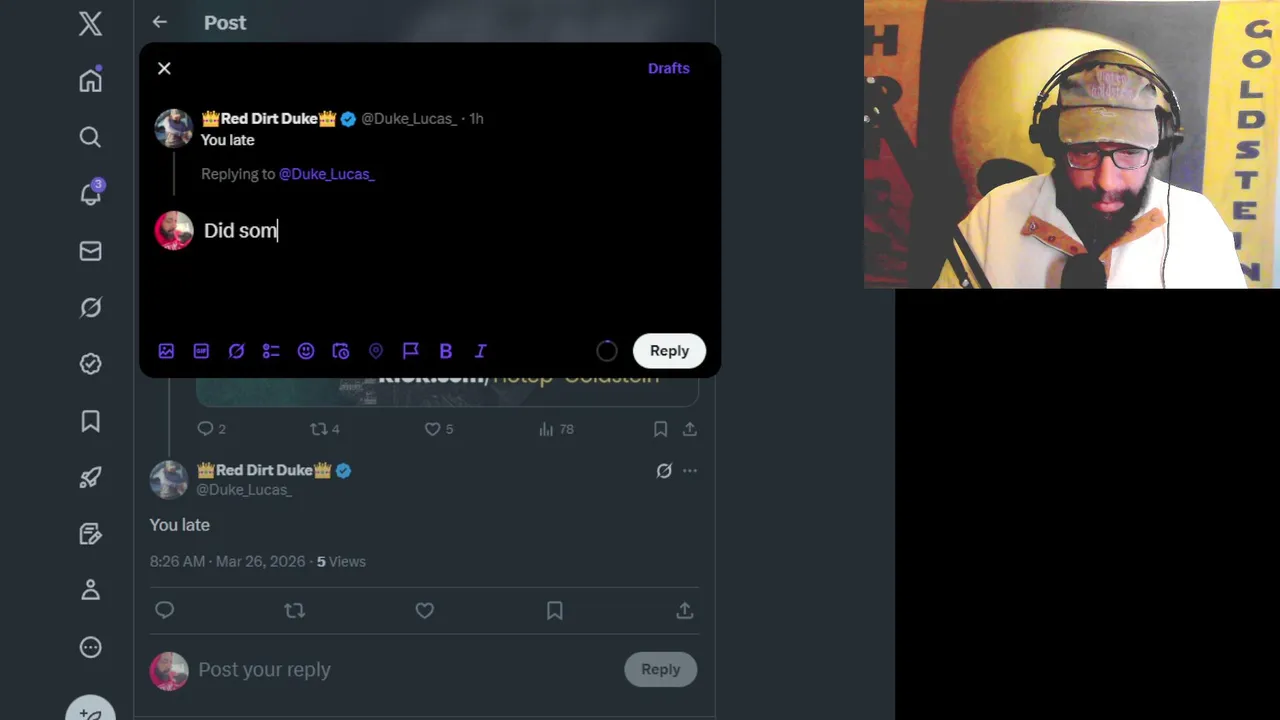Image resolution: width=1280 pixels, height=720 pixels.
Task: Attach media image to the reply
Action: coord(166,351)
